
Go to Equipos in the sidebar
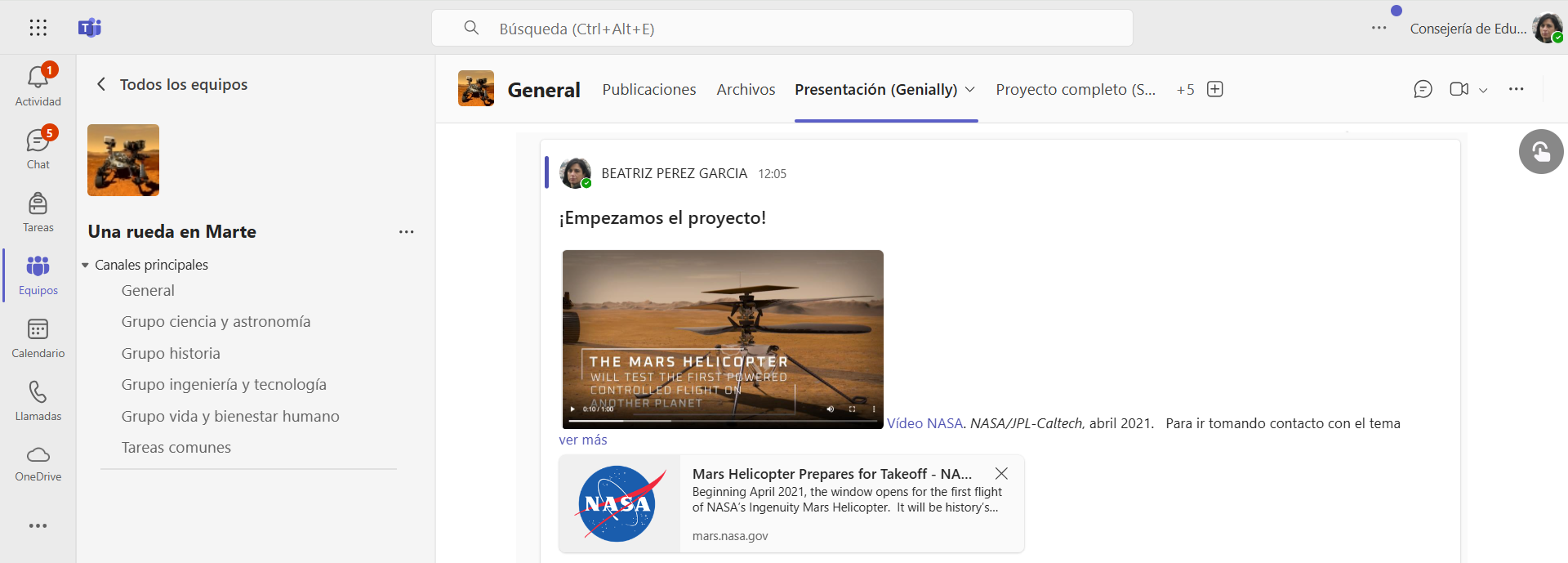pos(38,275)
